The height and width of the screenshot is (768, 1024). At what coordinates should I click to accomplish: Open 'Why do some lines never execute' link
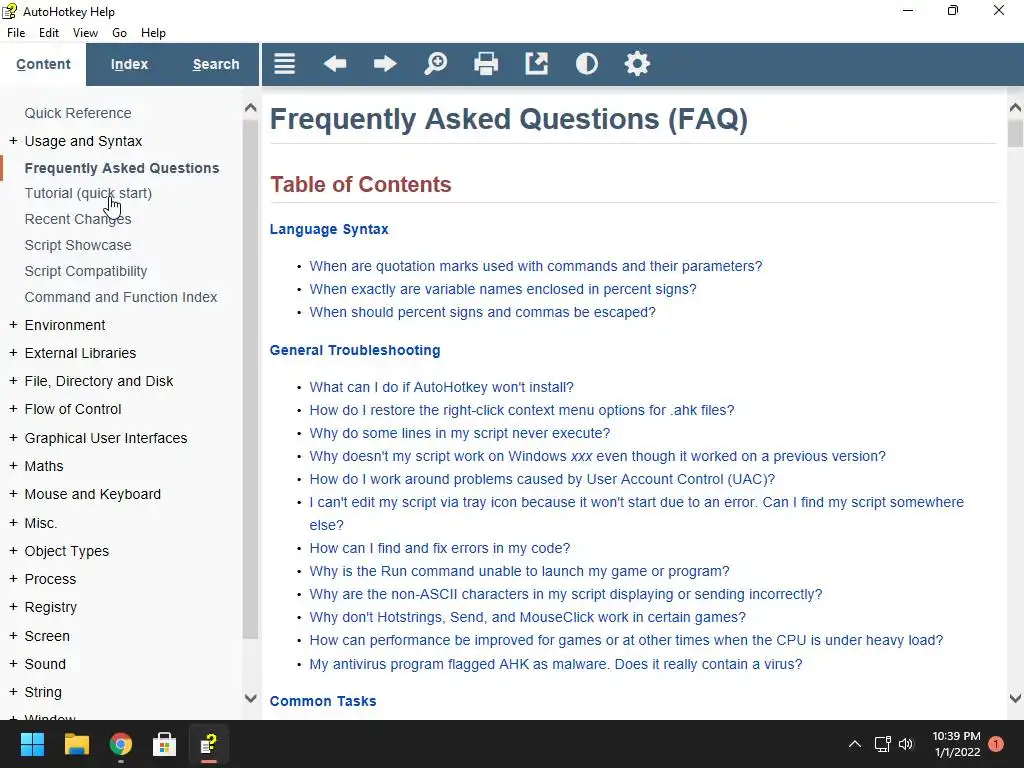pos(460,433)
